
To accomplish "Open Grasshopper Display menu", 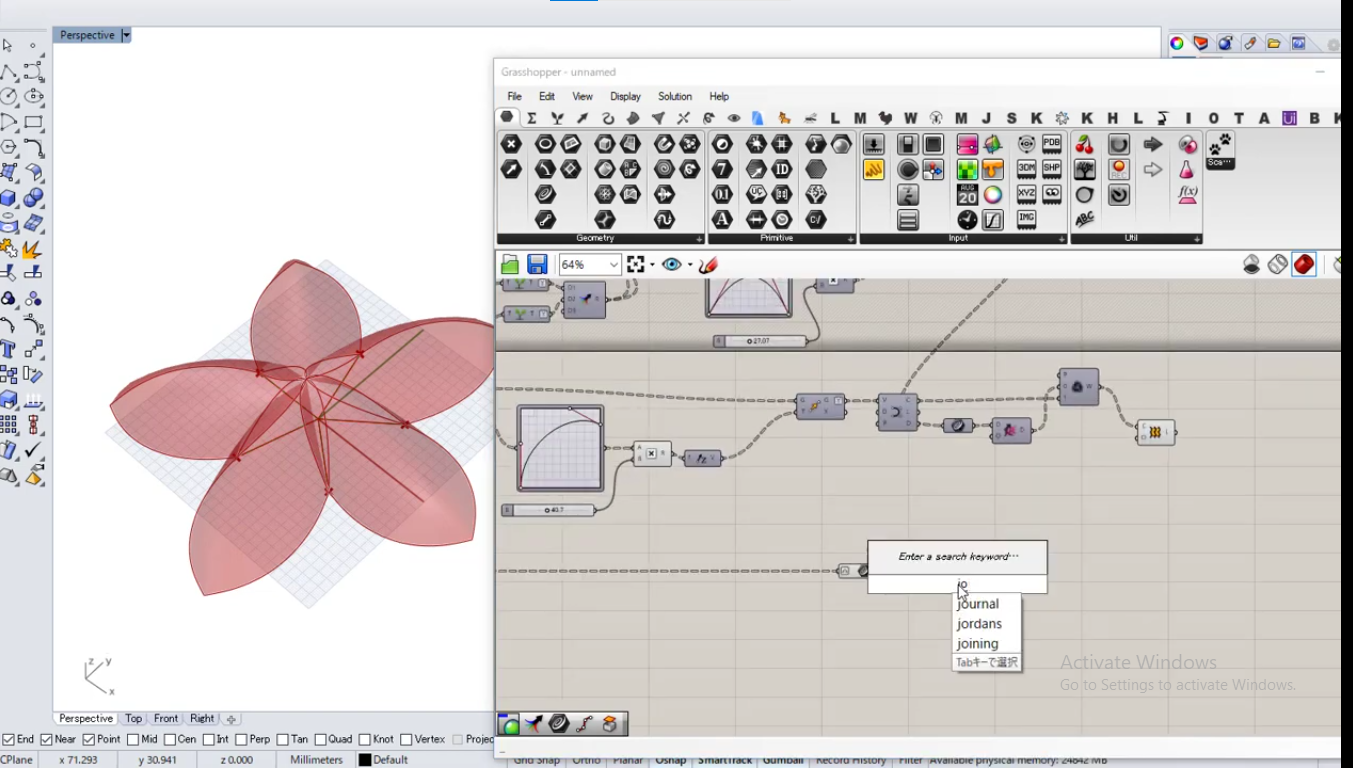I will pyautogui.click(x=625, y=97).
